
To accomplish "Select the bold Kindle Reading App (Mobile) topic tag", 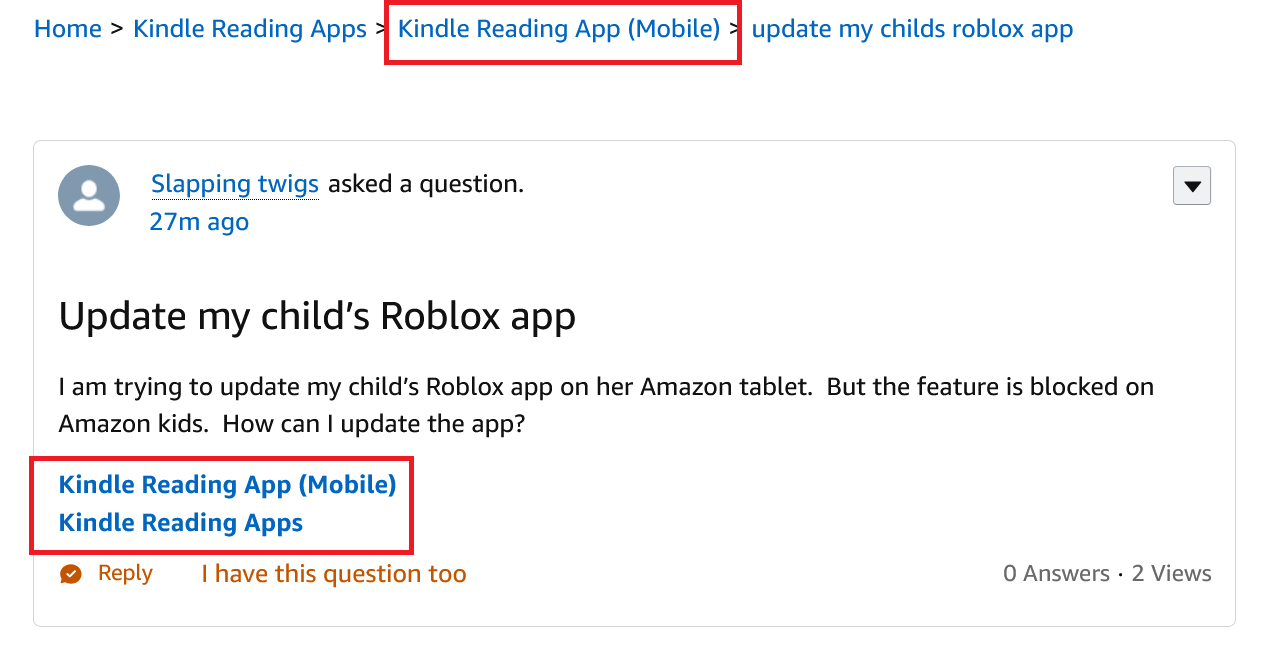I will pos(228,485).
